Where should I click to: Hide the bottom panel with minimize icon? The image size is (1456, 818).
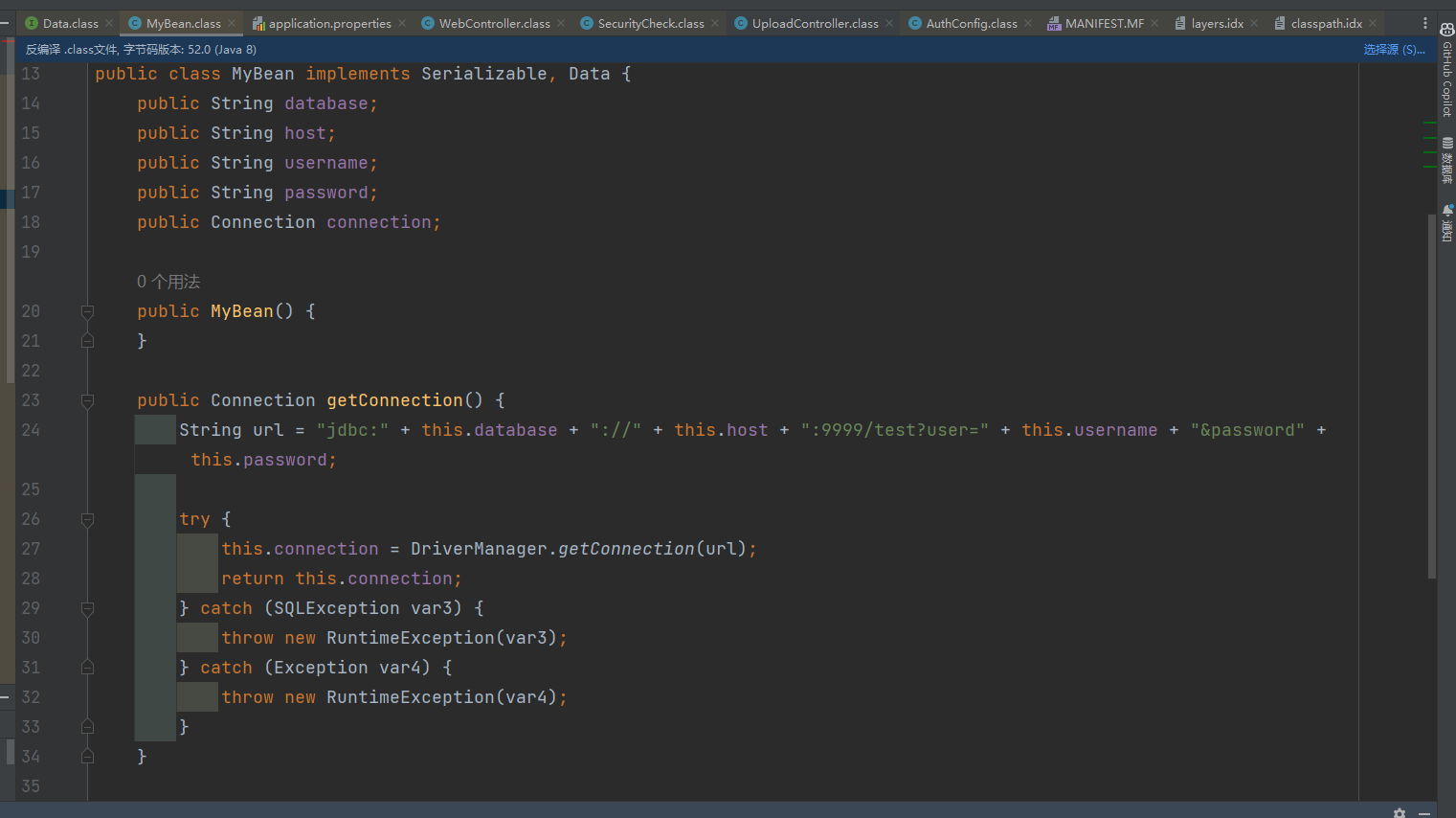click(x=1424, y=812)
